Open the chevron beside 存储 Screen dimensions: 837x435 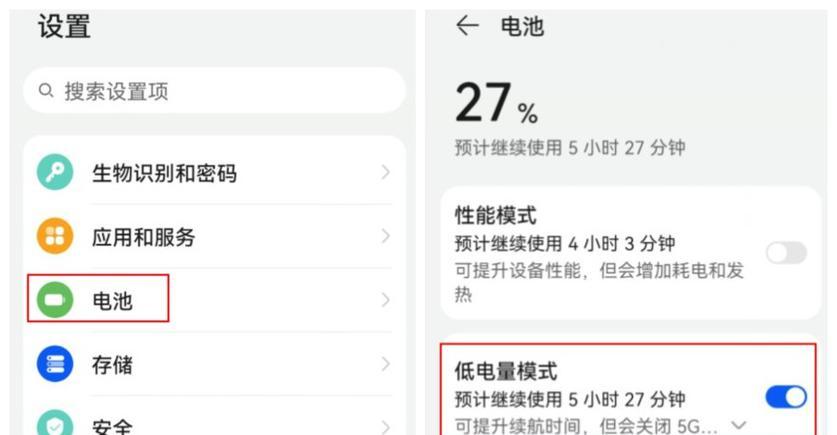pyautogui.click(x=385, y=364)
